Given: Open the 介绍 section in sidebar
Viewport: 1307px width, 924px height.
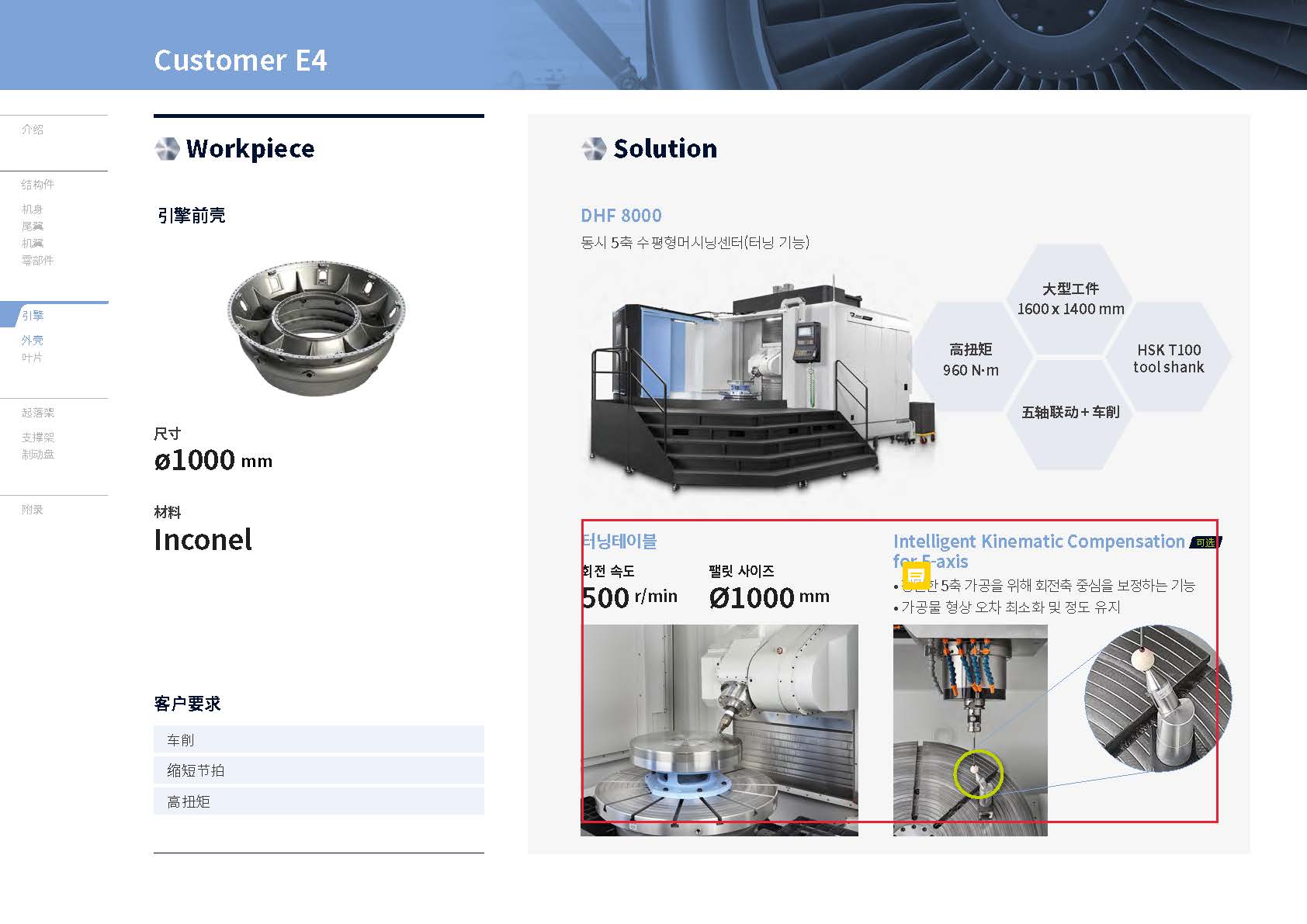Looking at the screenshot, I should 33,130.
